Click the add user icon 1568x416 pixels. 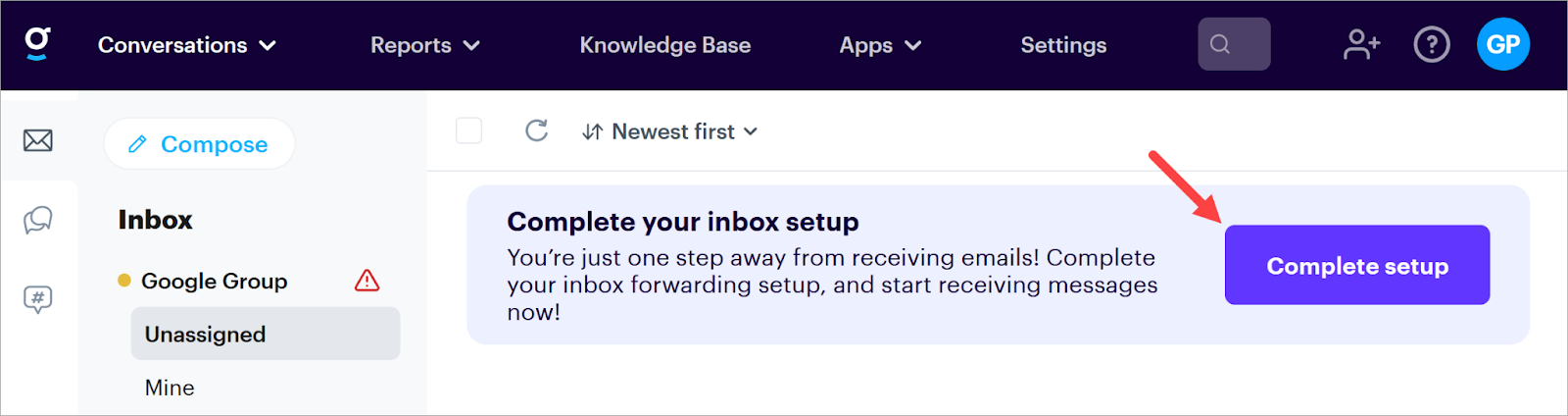pos(1361,44)
